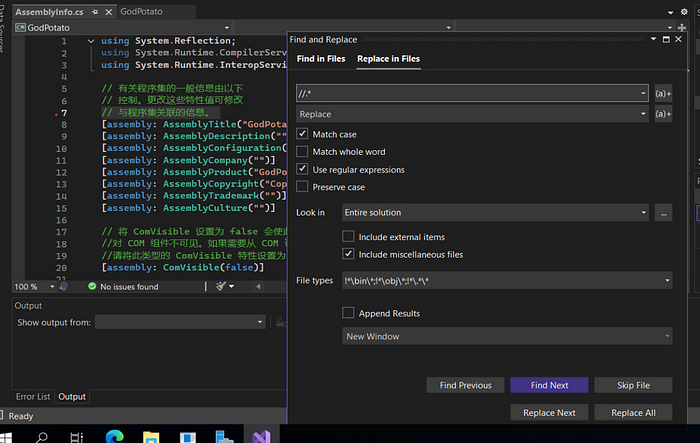Check Include external items
700x443 pixels.
pyautogui.click(x=348, y=236)
